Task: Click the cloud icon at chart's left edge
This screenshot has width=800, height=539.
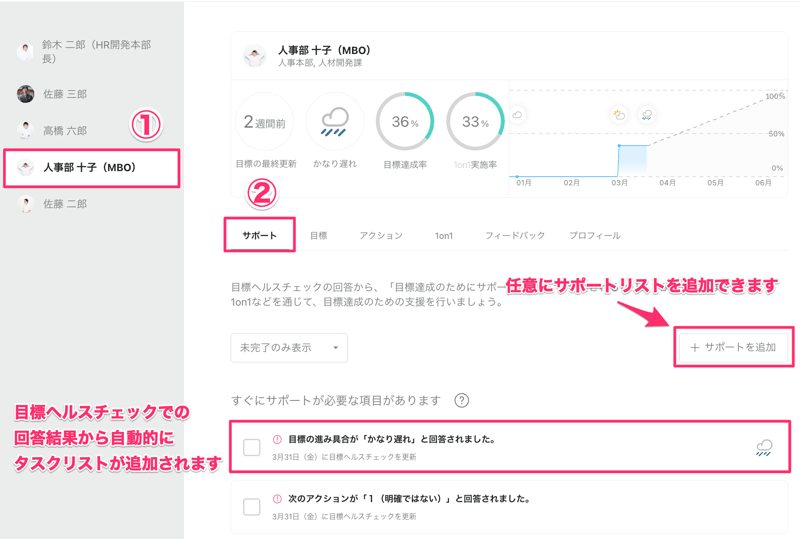Action: (x=518, y=115)
